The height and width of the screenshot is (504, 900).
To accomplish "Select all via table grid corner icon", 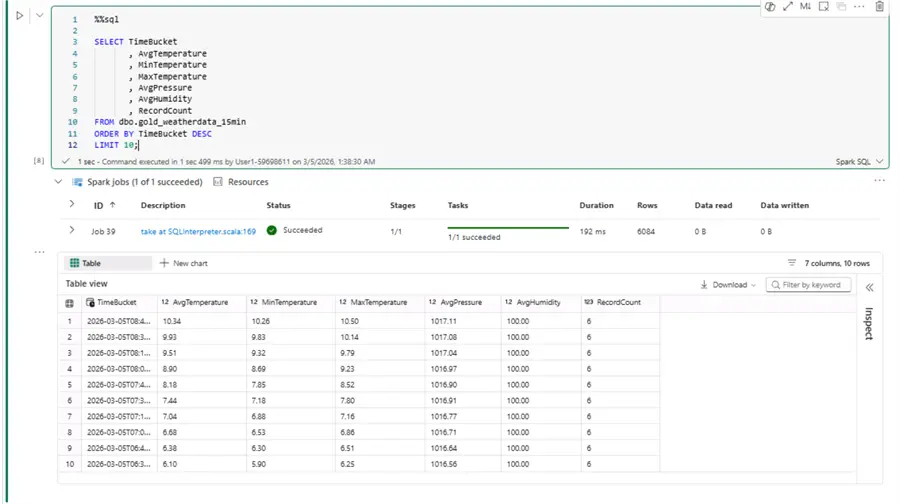I will click(69, 303).
